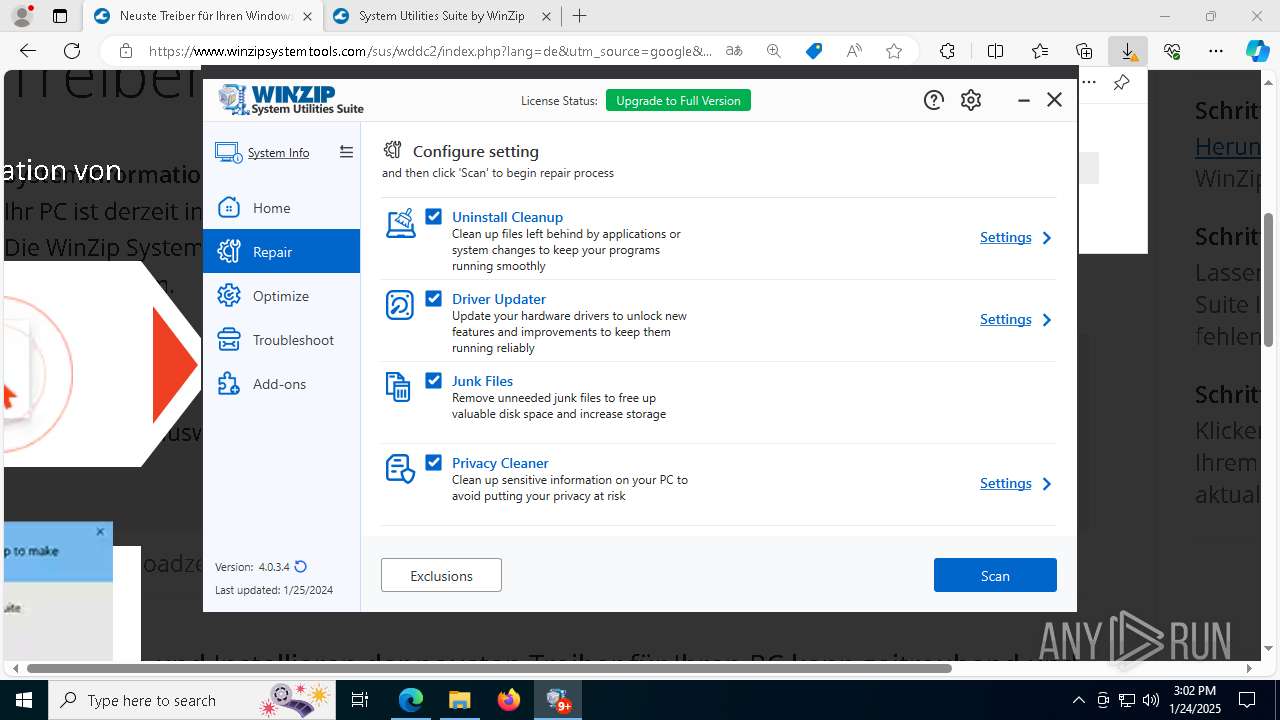Click the browser address bar URL
1280x720 pixels.
coord(430,51)
